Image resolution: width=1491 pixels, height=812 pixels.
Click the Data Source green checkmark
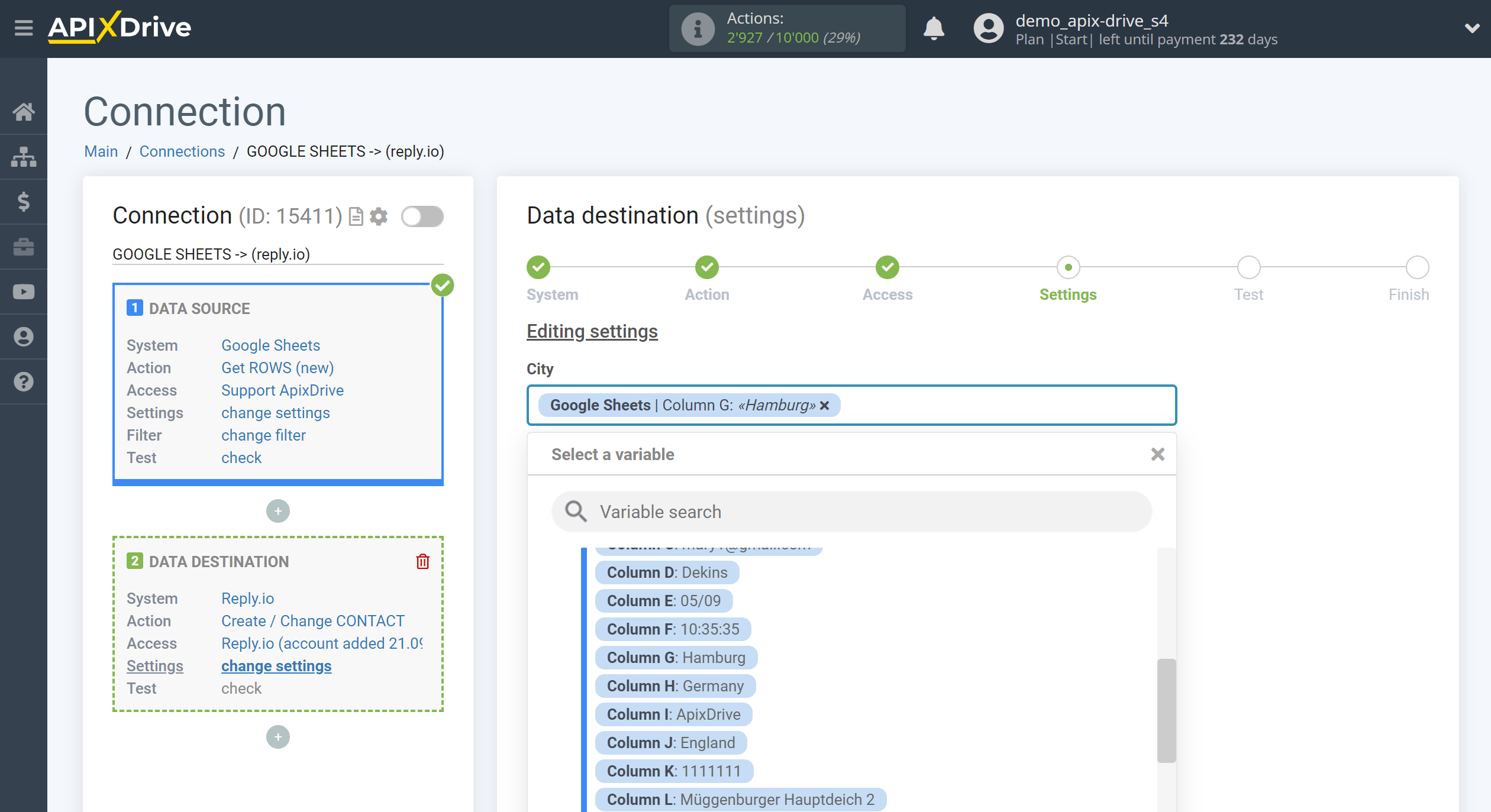tap(443, 285)
